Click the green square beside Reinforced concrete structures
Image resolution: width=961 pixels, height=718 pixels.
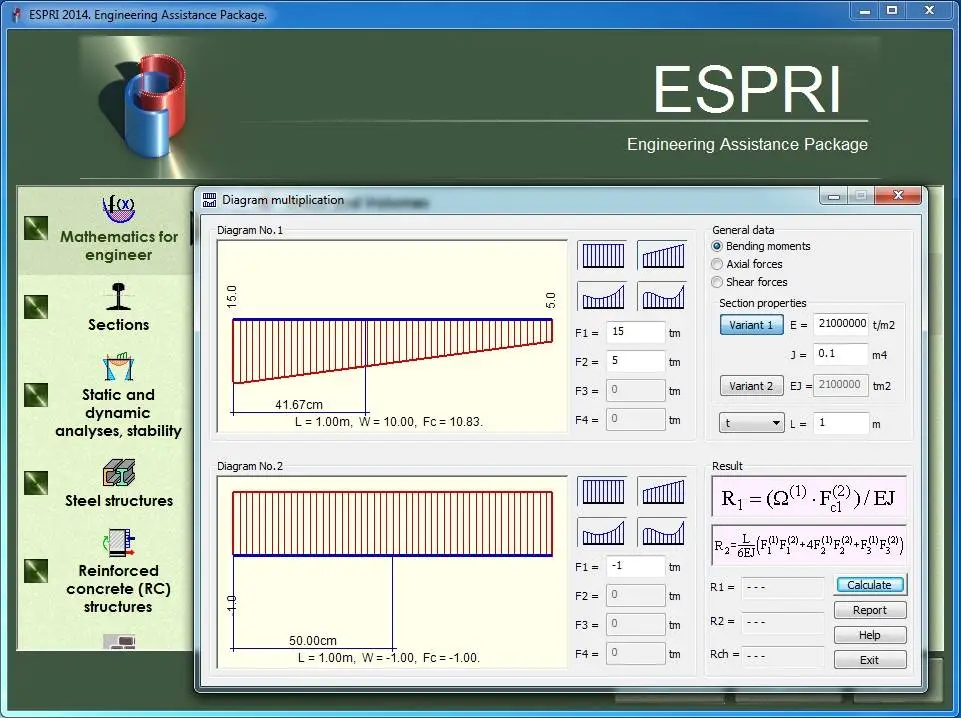pyautogui.click(x=36, y=571)
